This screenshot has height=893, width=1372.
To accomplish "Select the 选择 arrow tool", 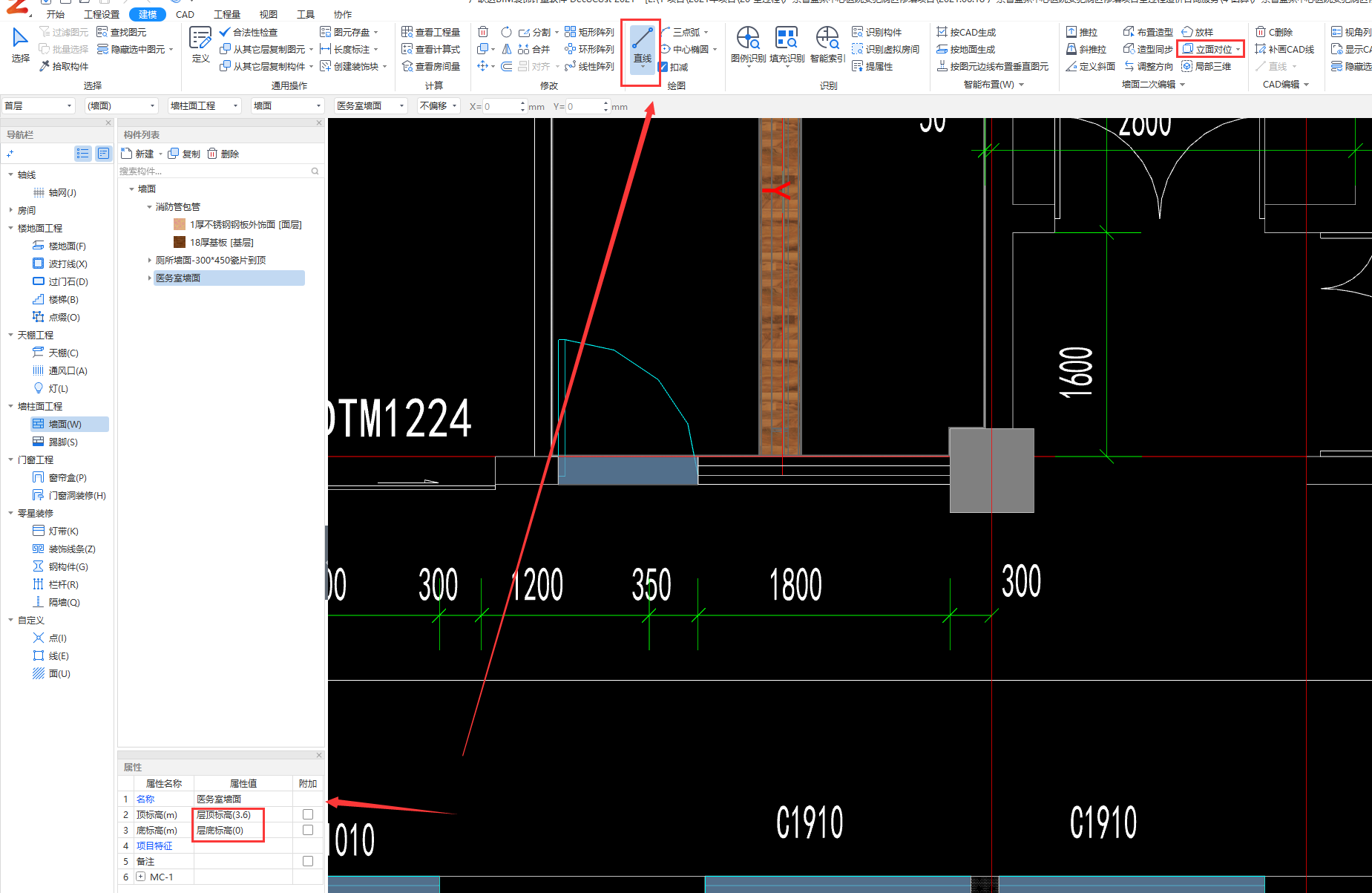I will (20, 45).
